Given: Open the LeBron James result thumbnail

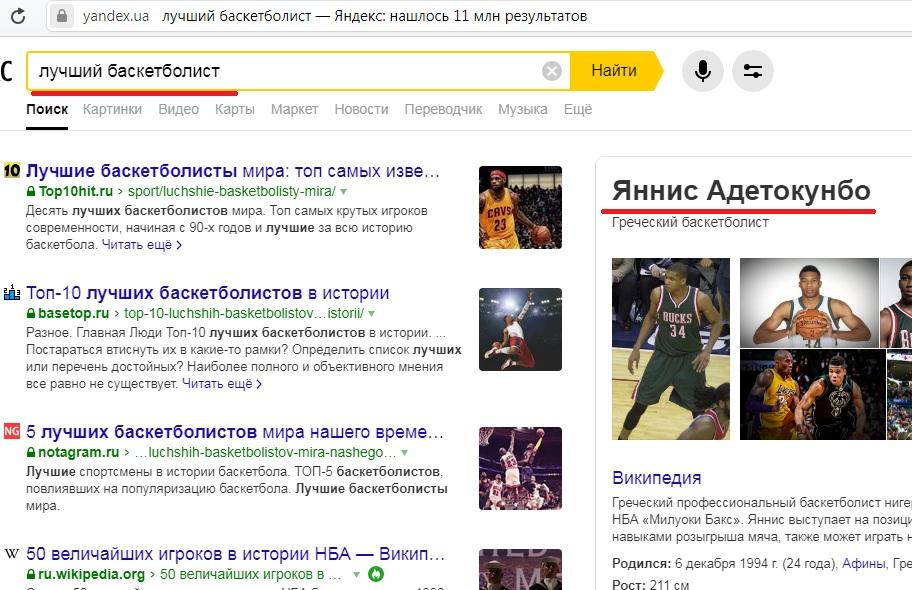Looking at the screenshot, I should pyautogui.click(x=520, y=207).
